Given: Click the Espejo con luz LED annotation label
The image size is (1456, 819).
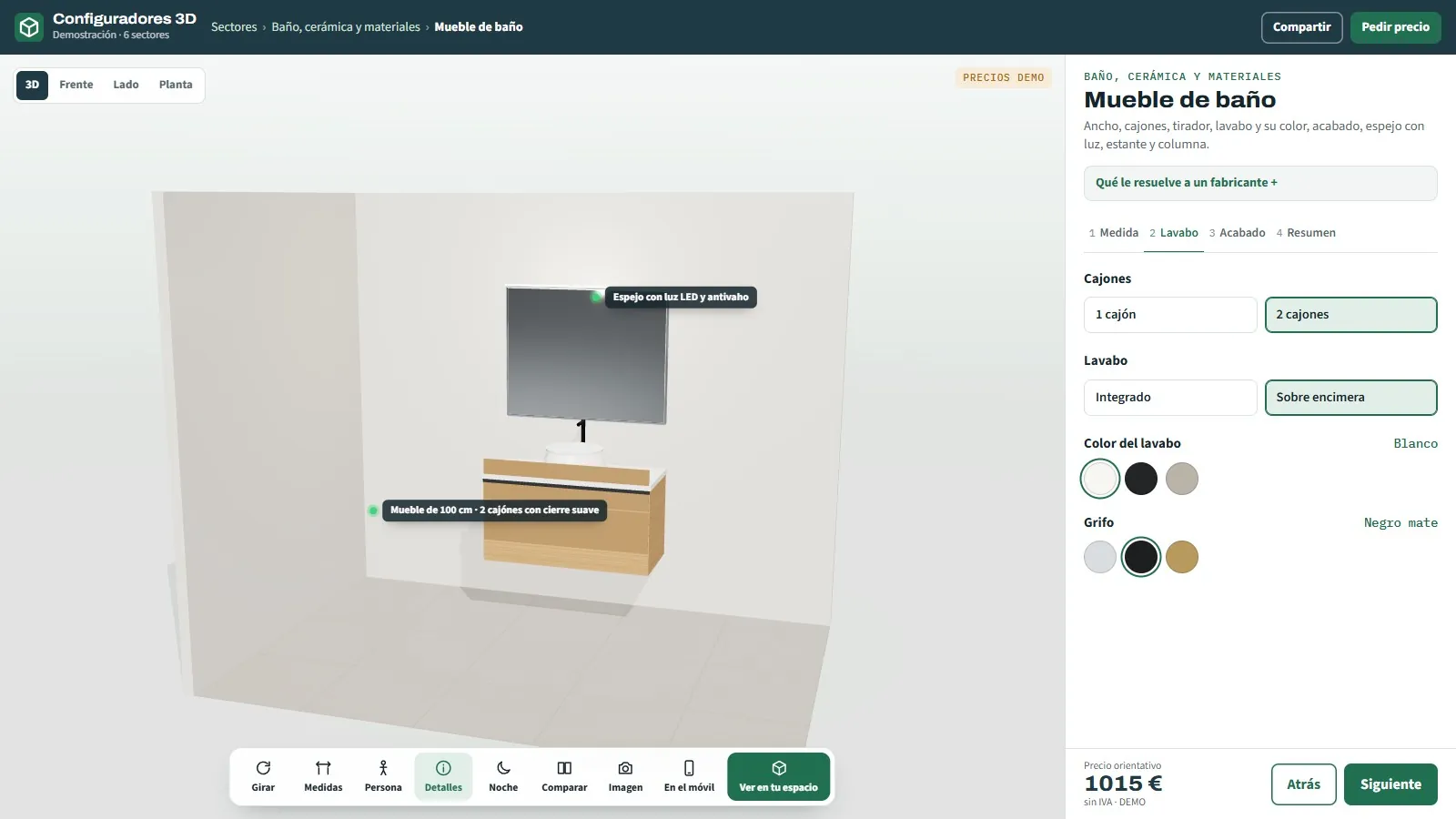Looking at the screenshot, I should (681, 297).
